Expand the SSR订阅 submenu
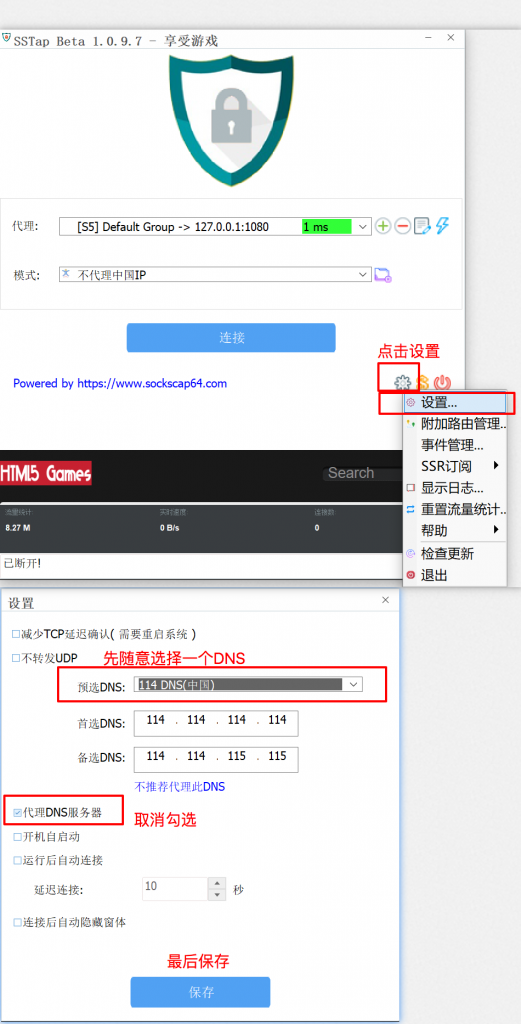The image size is (521, 1024). [456, 466]
